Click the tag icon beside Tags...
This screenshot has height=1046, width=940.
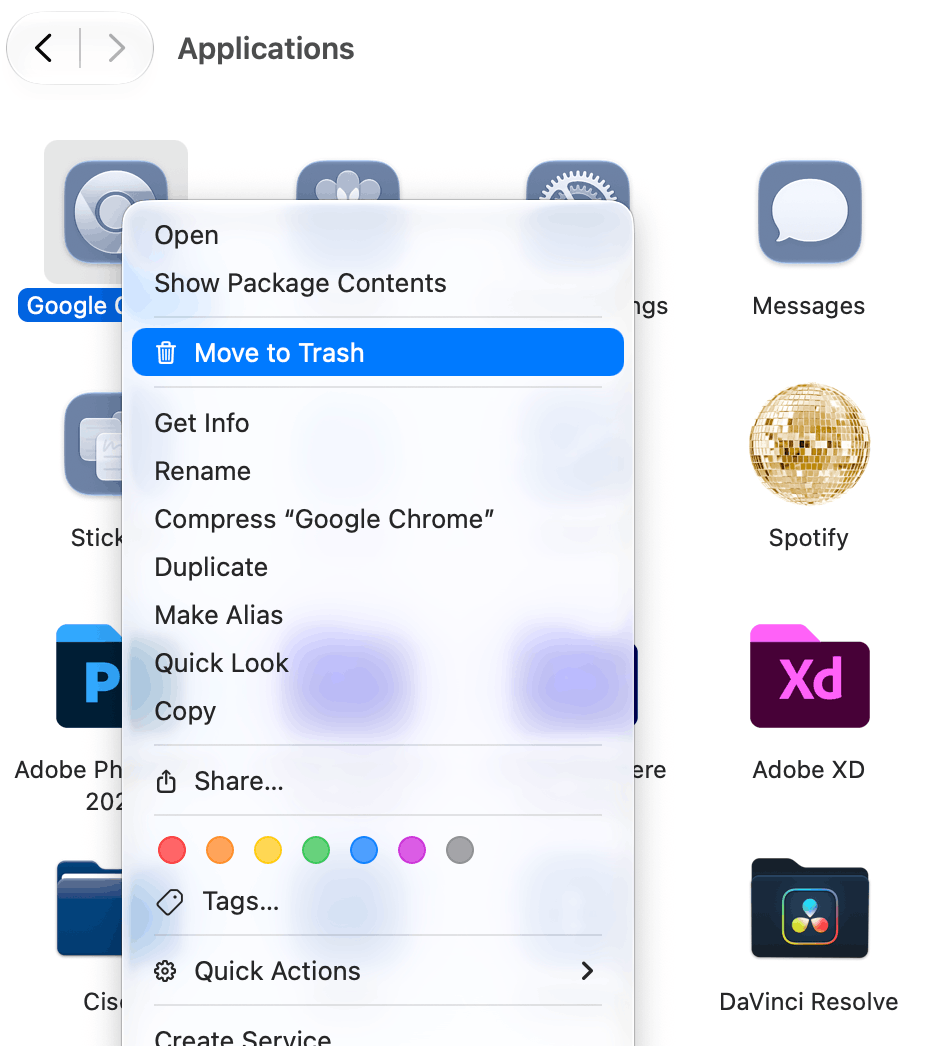click(169, 902)
